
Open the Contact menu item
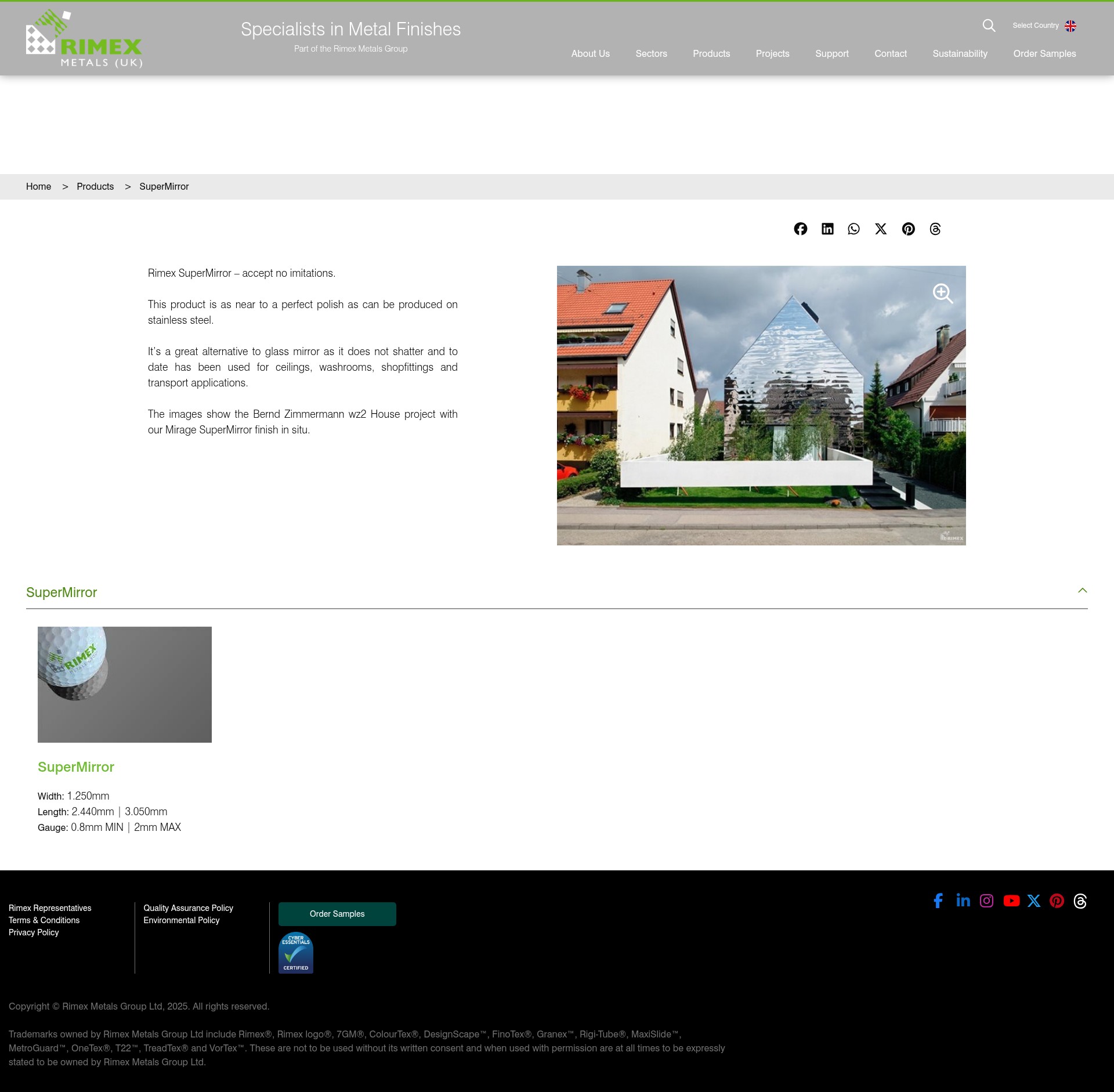point(890,53)
